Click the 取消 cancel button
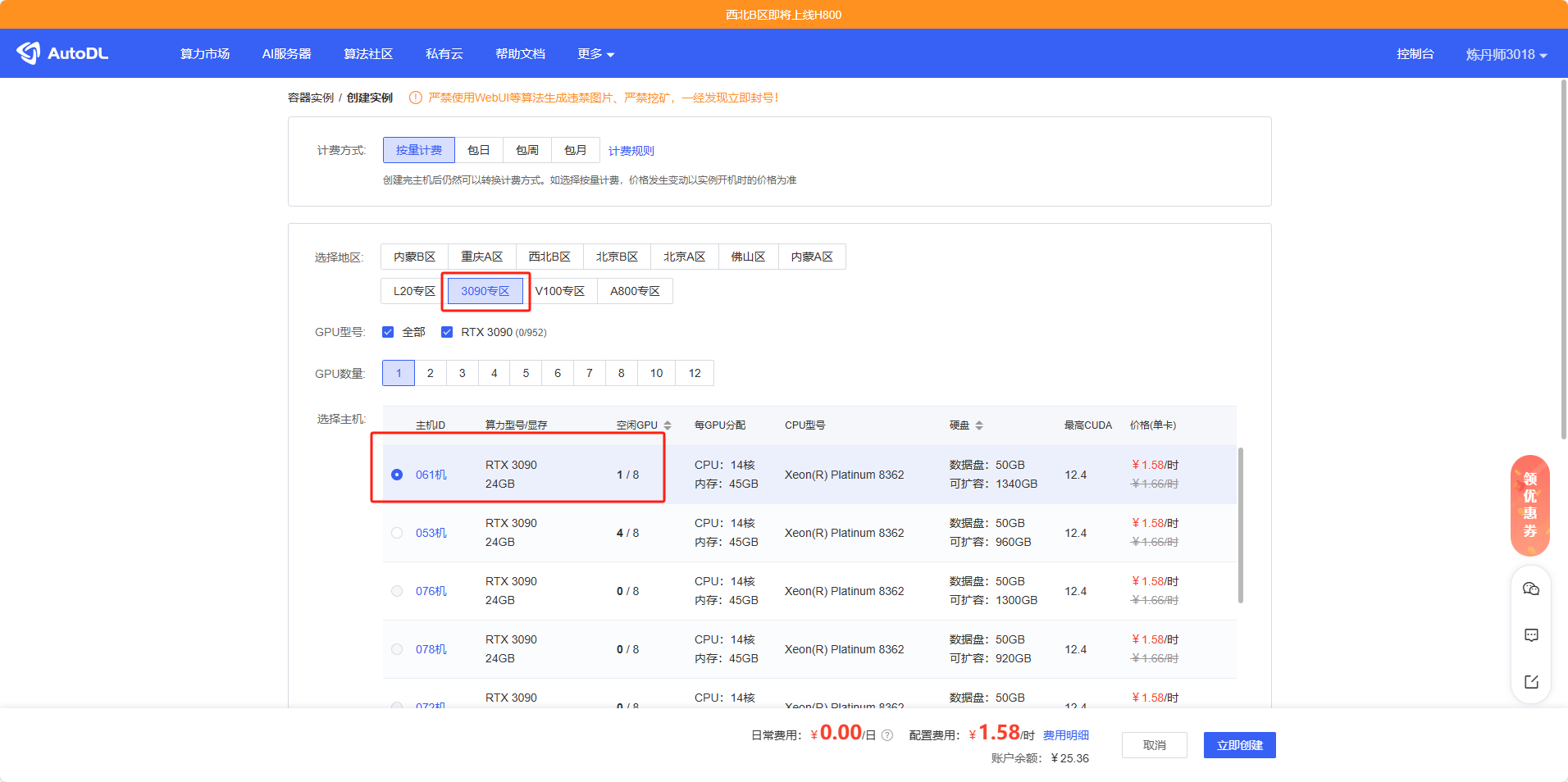The width and height of the screenshot is (1568, 782). point(1155,745)
